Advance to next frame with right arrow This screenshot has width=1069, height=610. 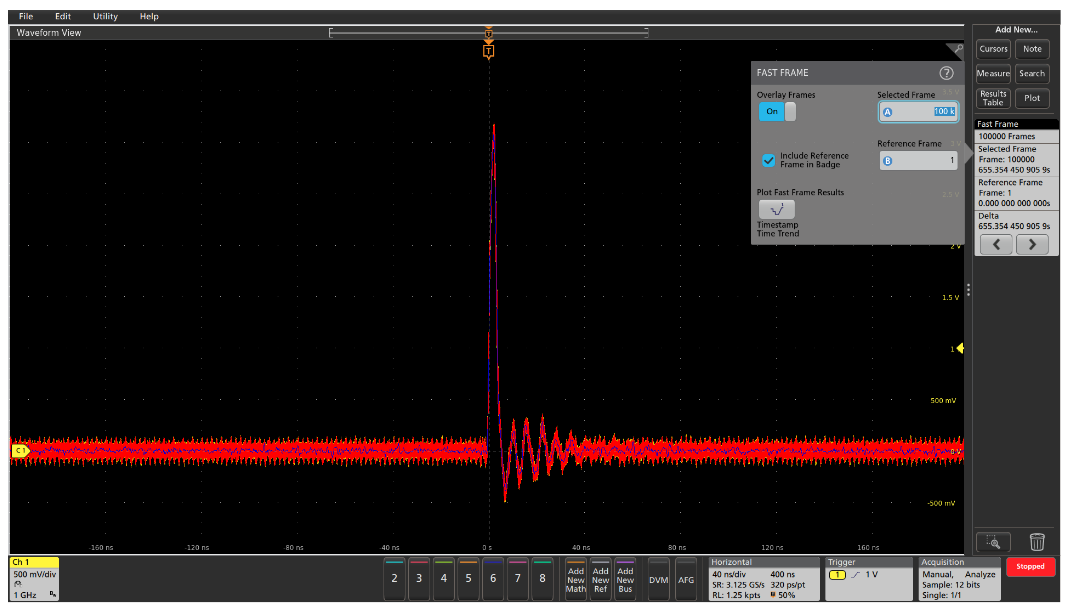(x=1032, y=245)
